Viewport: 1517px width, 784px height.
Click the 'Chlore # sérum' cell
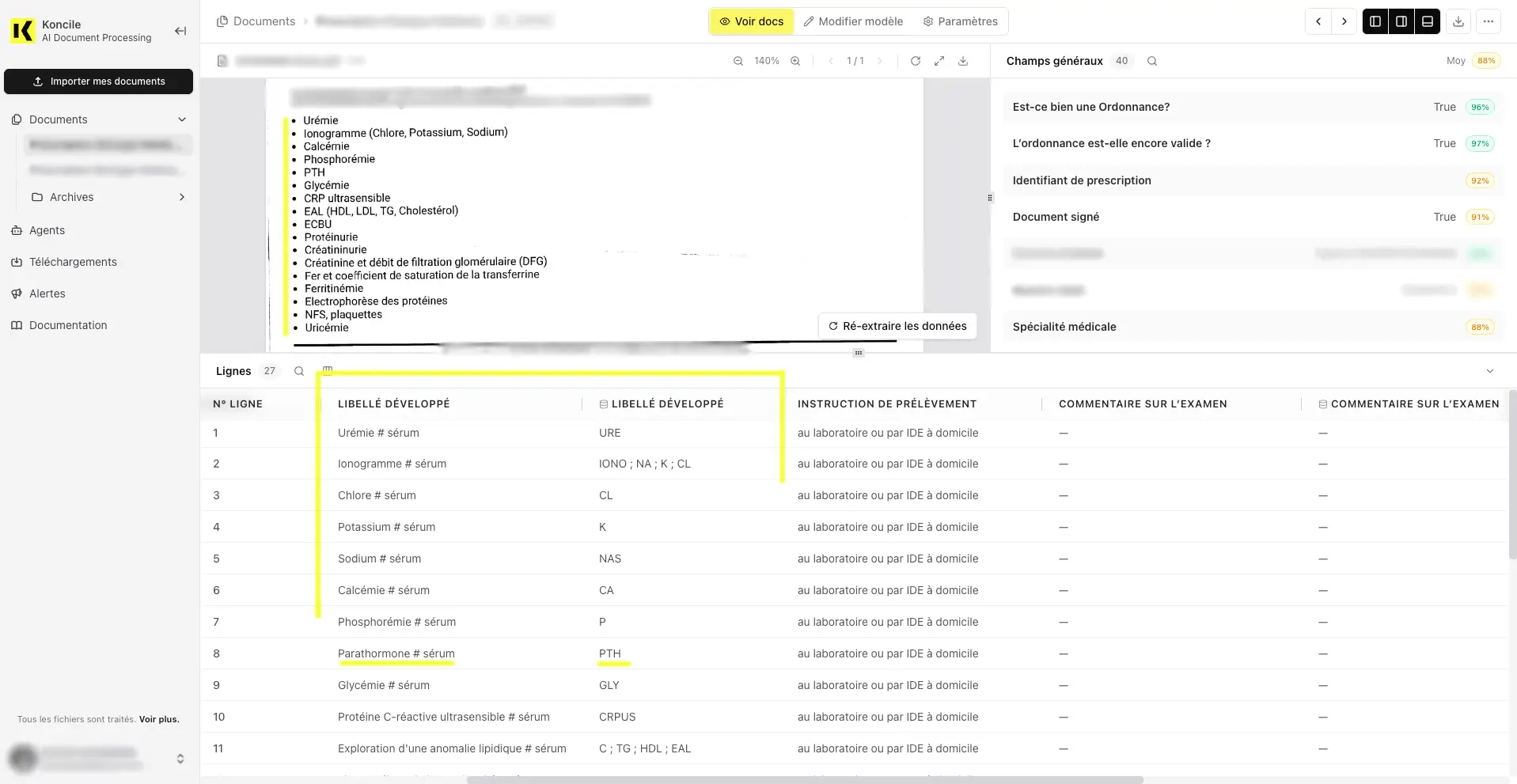[377, 495]
